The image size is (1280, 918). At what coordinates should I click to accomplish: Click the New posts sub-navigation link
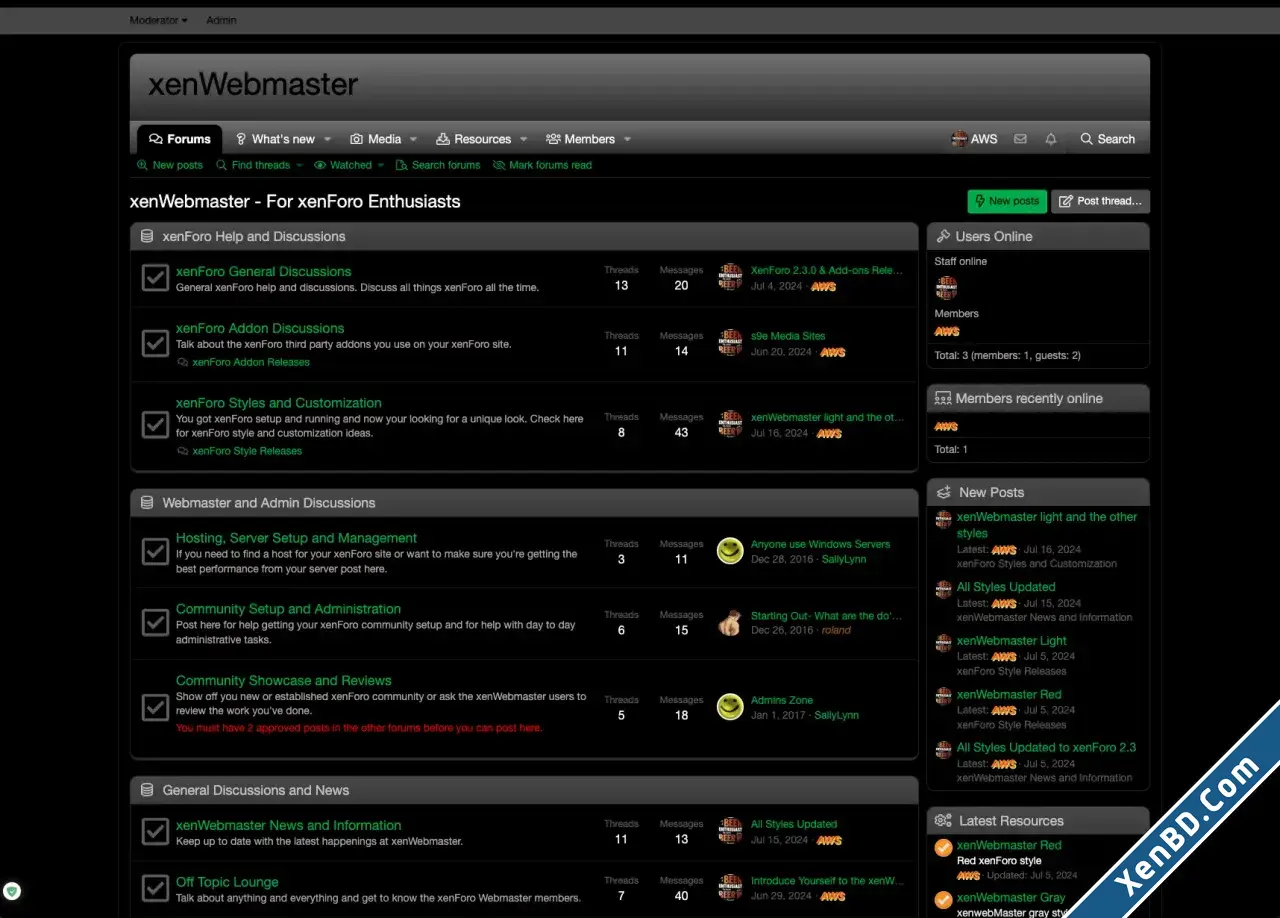pyautogui.click(x=170, y=165)
